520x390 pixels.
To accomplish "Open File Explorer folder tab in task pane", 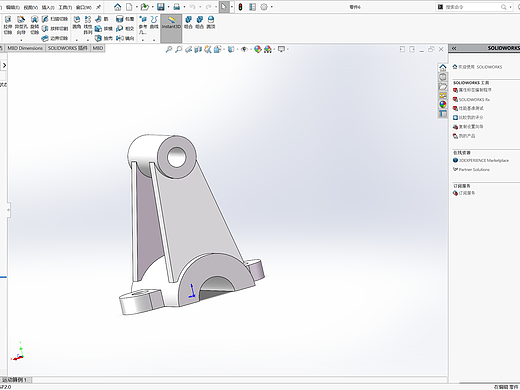I will pyautogui.click(x=443, y=86).
